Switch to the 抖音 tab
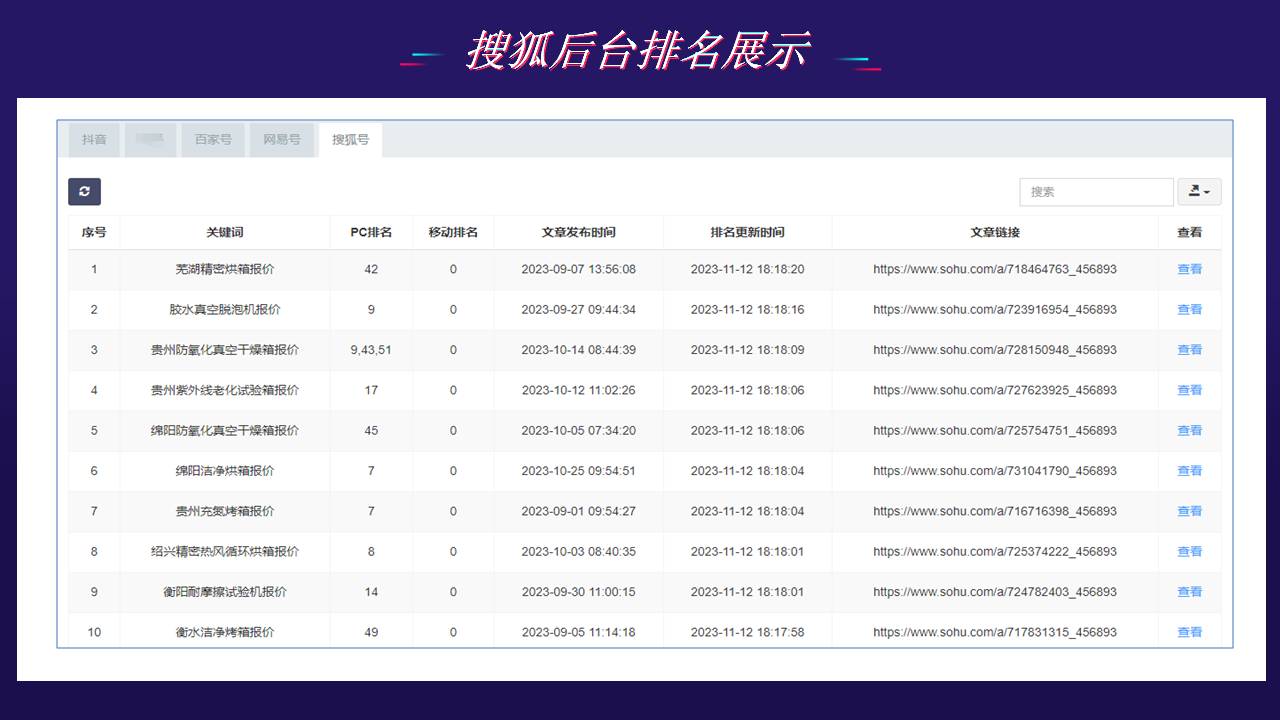1280x720 pixels. pyautogui.click(x=94, y=140)
